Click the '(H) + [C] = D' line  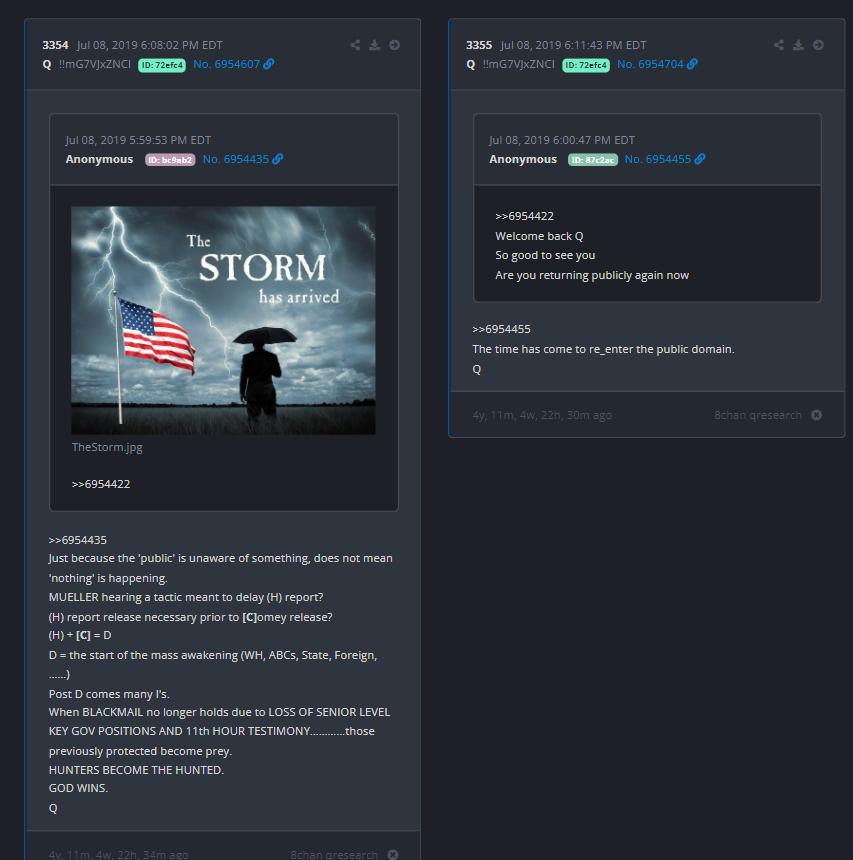[x=80, y=635]
